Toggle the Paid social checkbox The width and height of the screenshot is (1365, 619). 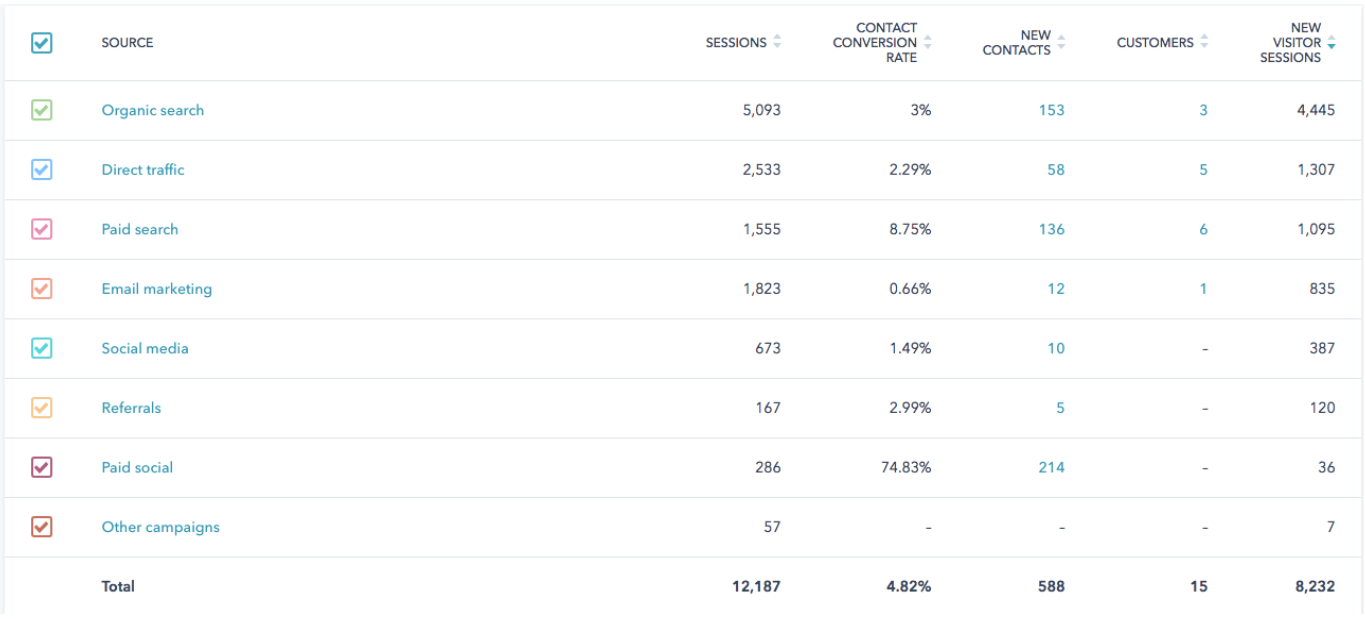click(x=41, y=467)
